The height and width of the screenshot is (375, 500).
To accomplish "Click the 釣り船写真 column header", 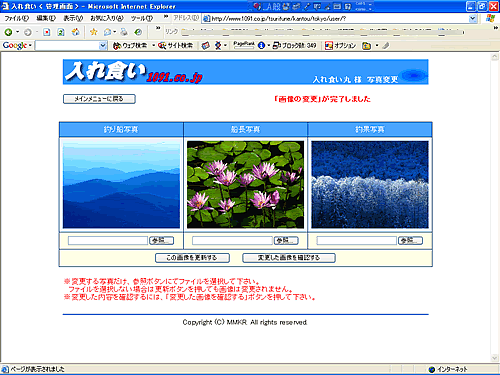I will pyautogui.click(x=121, y=130).
